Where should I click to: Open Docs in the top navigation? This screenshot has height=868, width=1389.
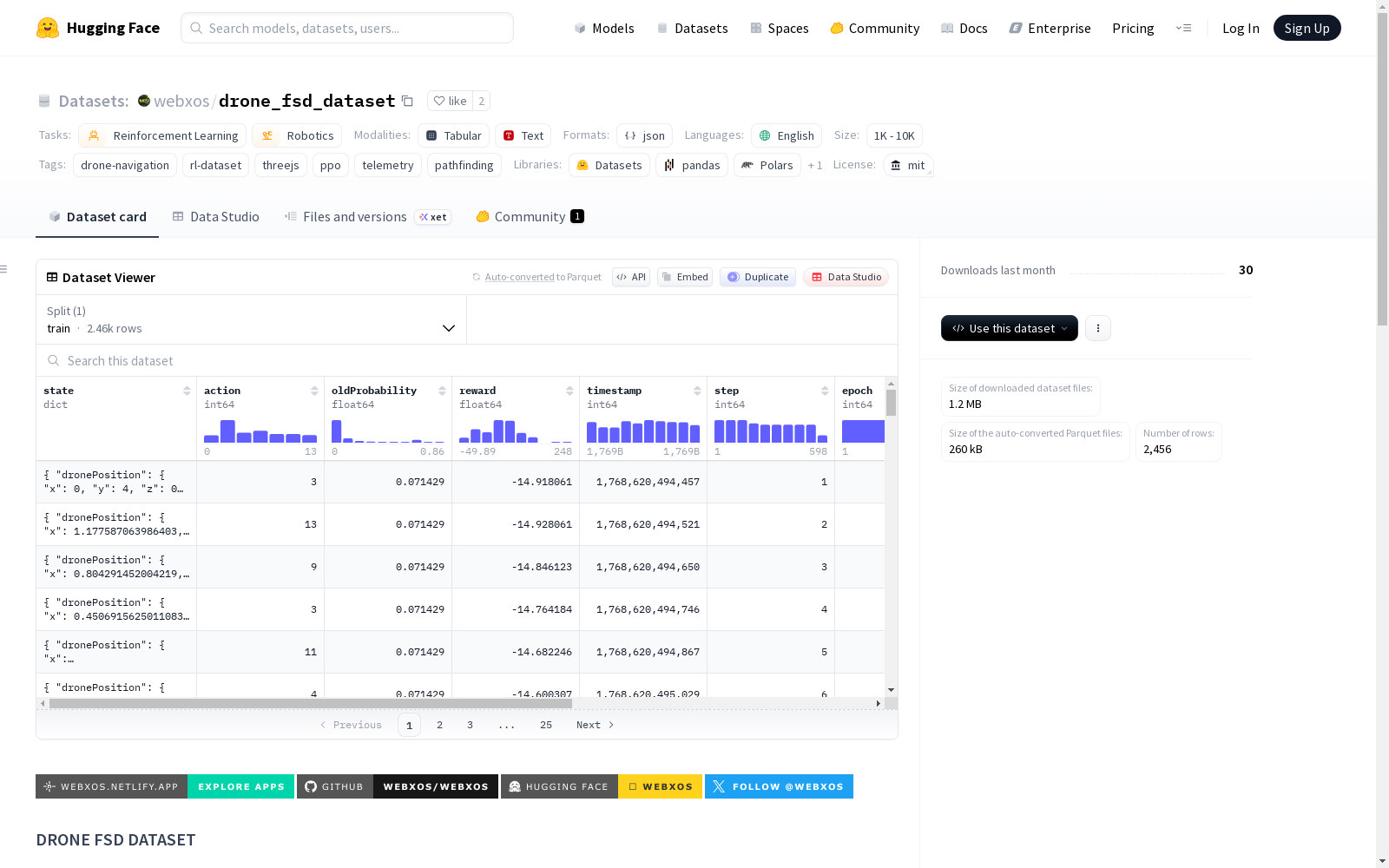coord(964,28)
